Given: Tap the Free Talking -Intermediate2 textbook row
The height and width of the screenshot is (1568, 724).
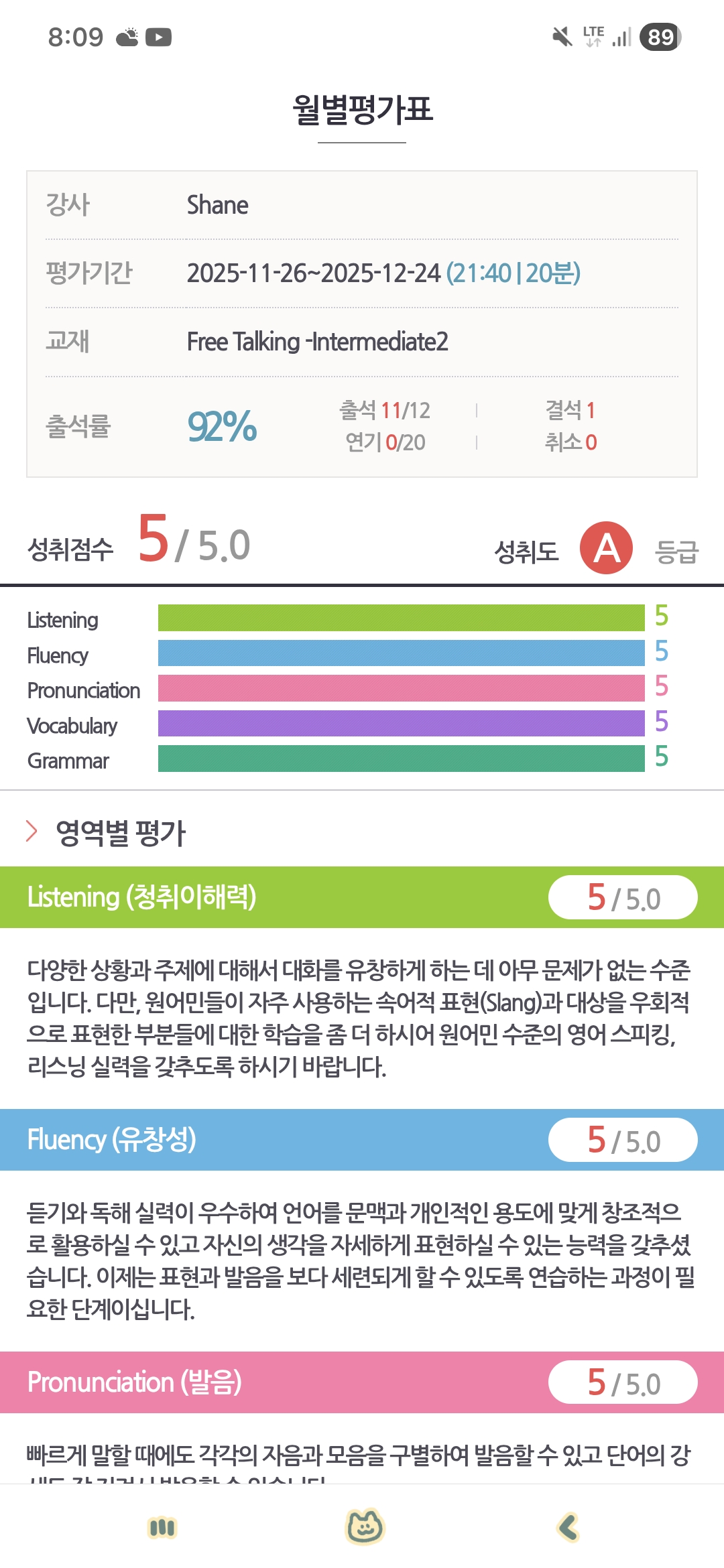Looking at the screenshot, I should tap(317, 342).
